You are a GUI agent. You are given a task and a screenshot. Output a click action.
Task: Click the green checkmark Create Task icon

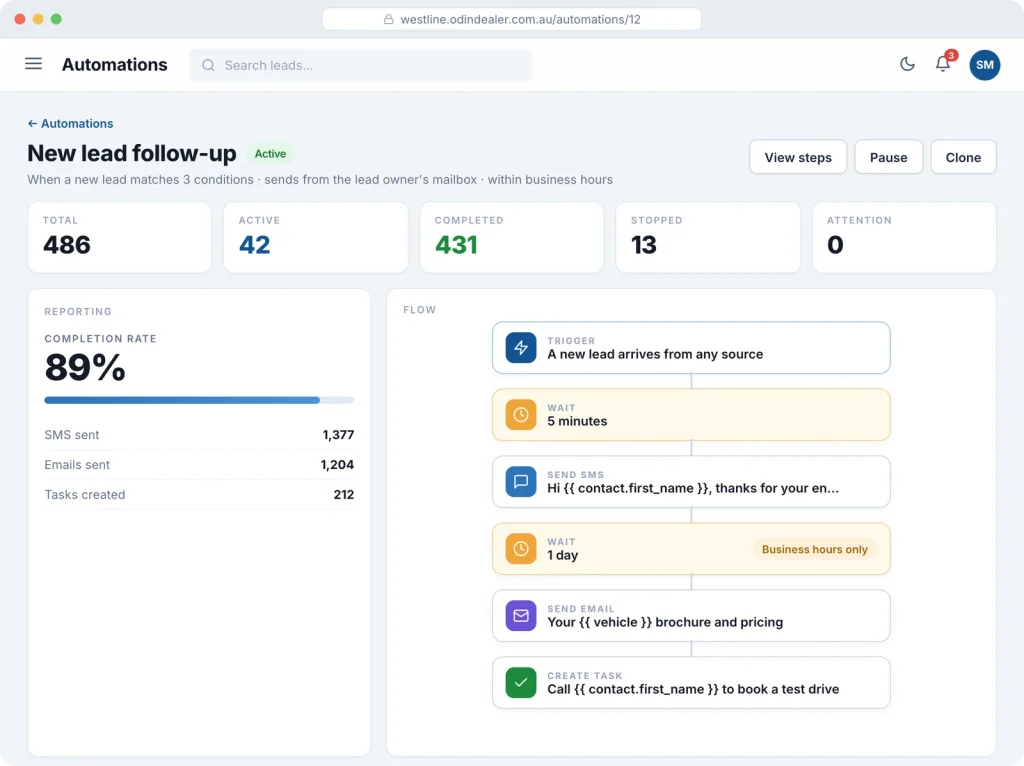point(520,683)
